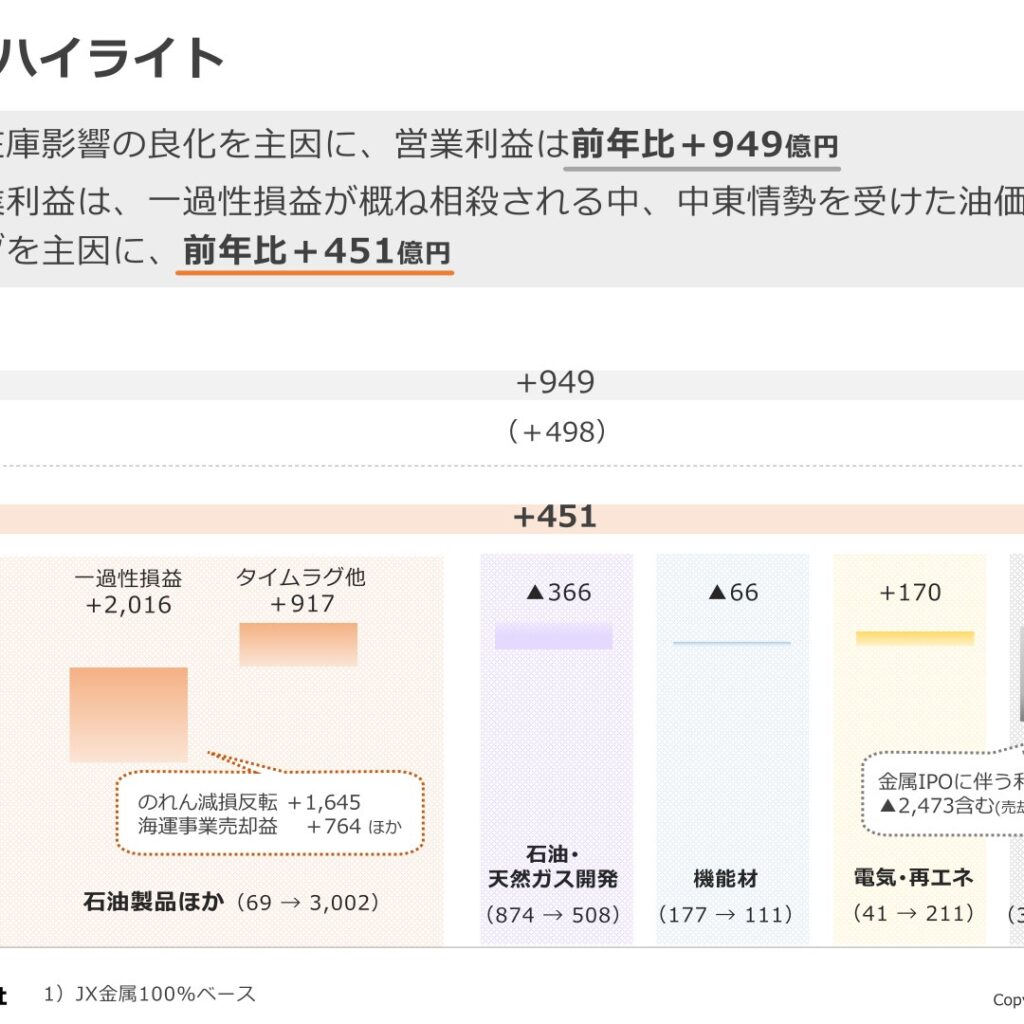Viewport: 1024px width, 1024px height.
Task: Click the '(41 → 211)' figures
Action: (x=913, y=912)
